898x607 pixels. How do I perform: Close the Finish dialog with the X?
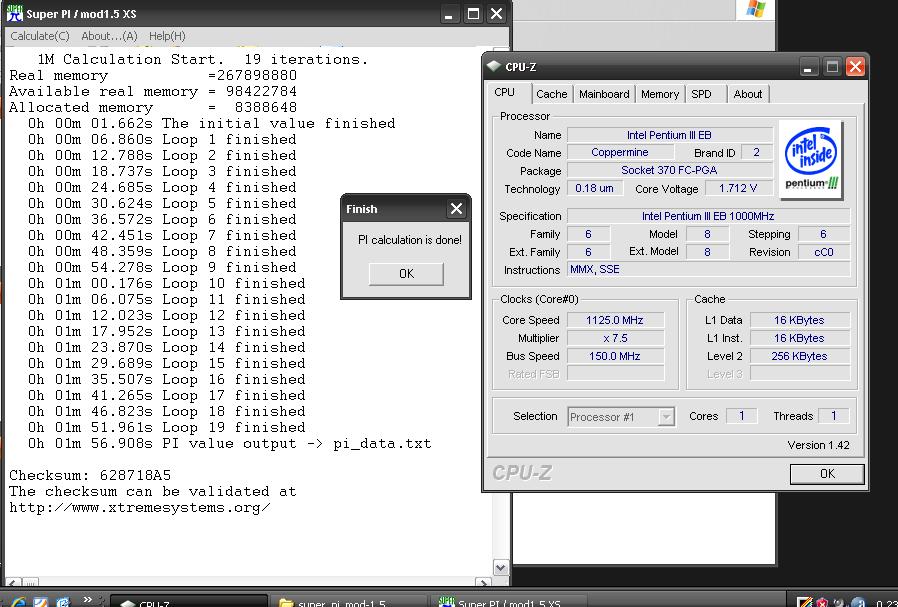pyautogui.click(x=456, y=209)
